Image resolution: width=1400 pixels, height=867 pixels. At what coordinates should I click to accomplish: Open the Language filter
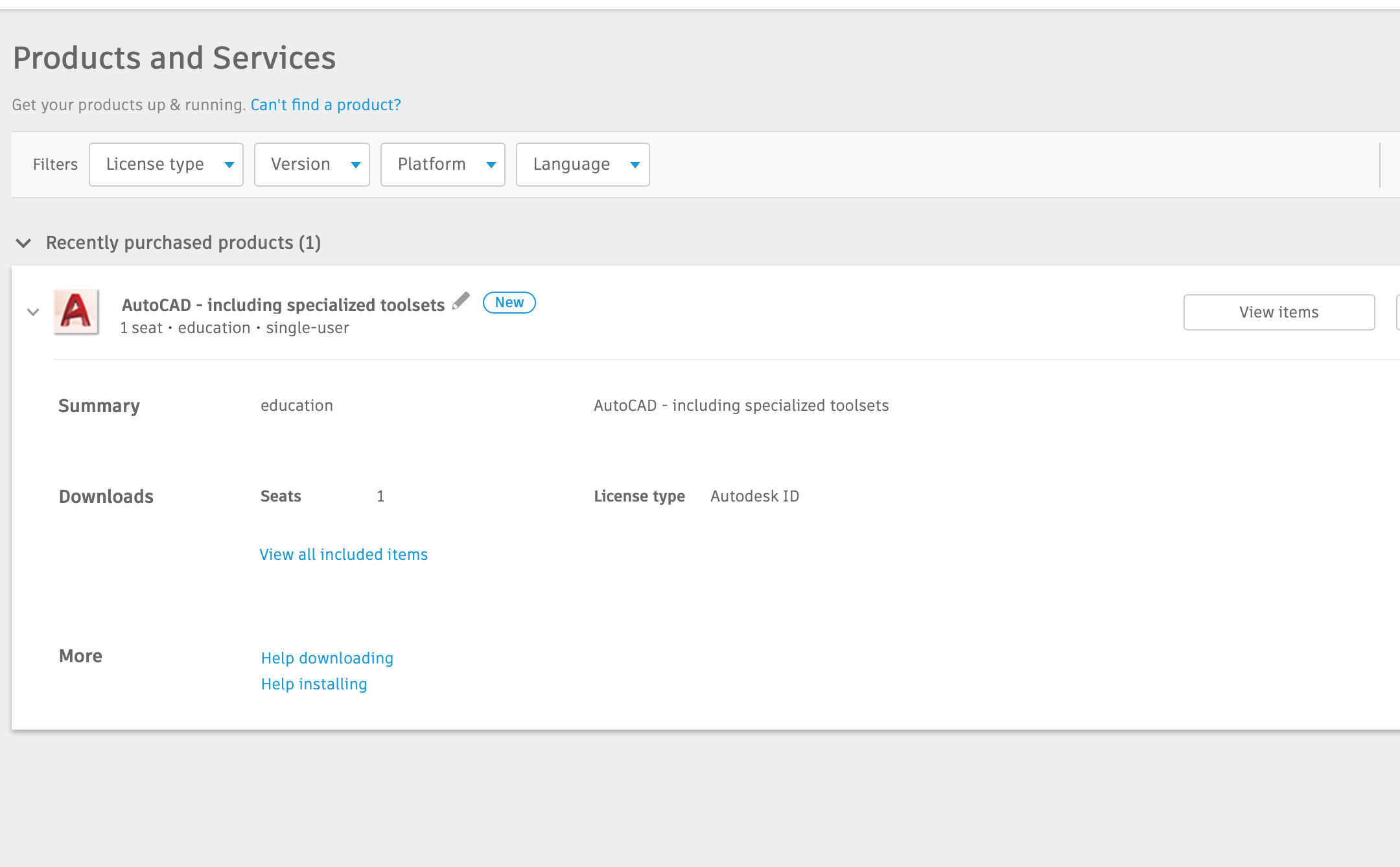(x=582, y=164)
